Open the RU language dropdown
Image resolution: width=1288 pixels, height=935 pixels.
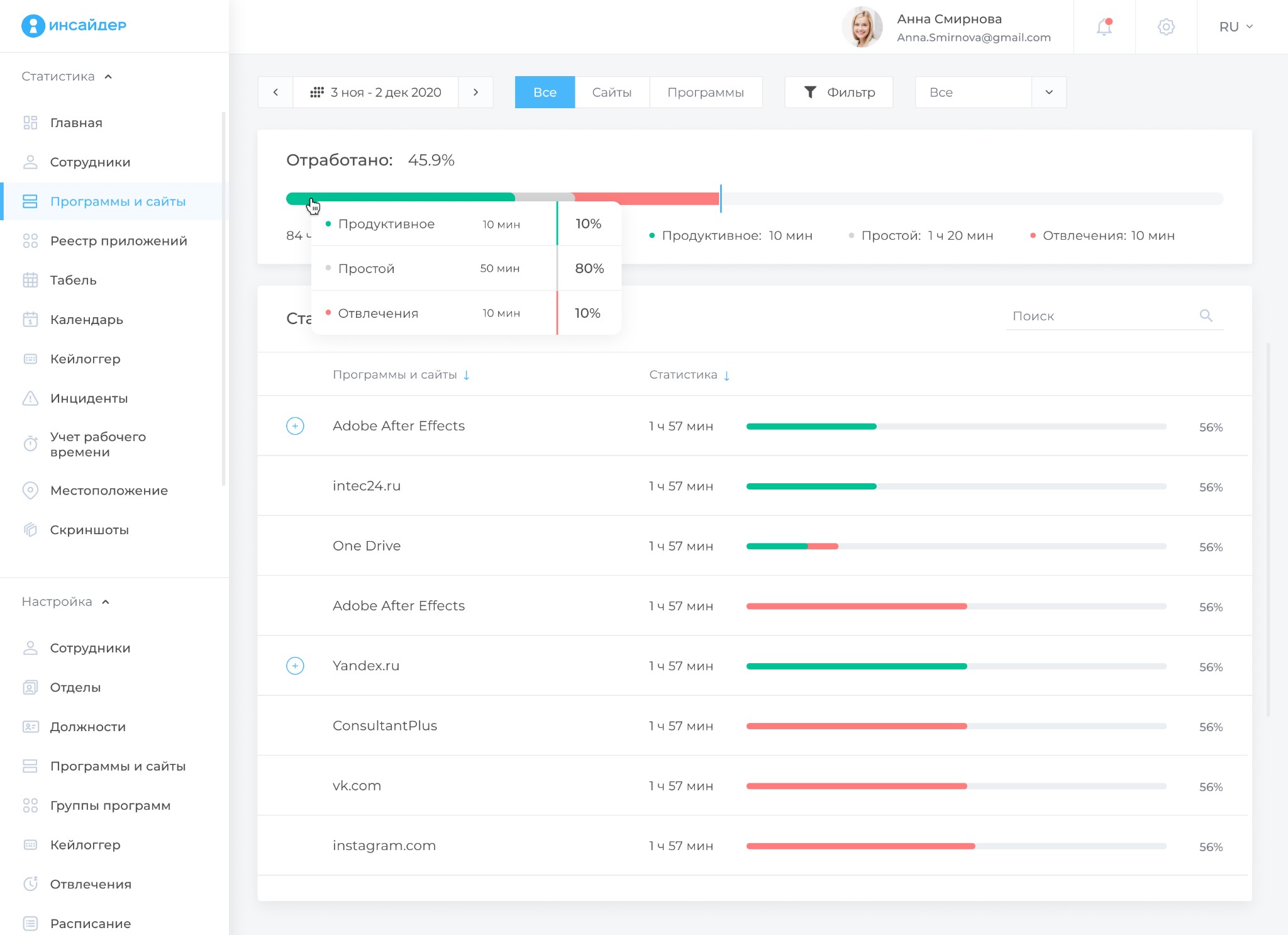(1236, 27)
